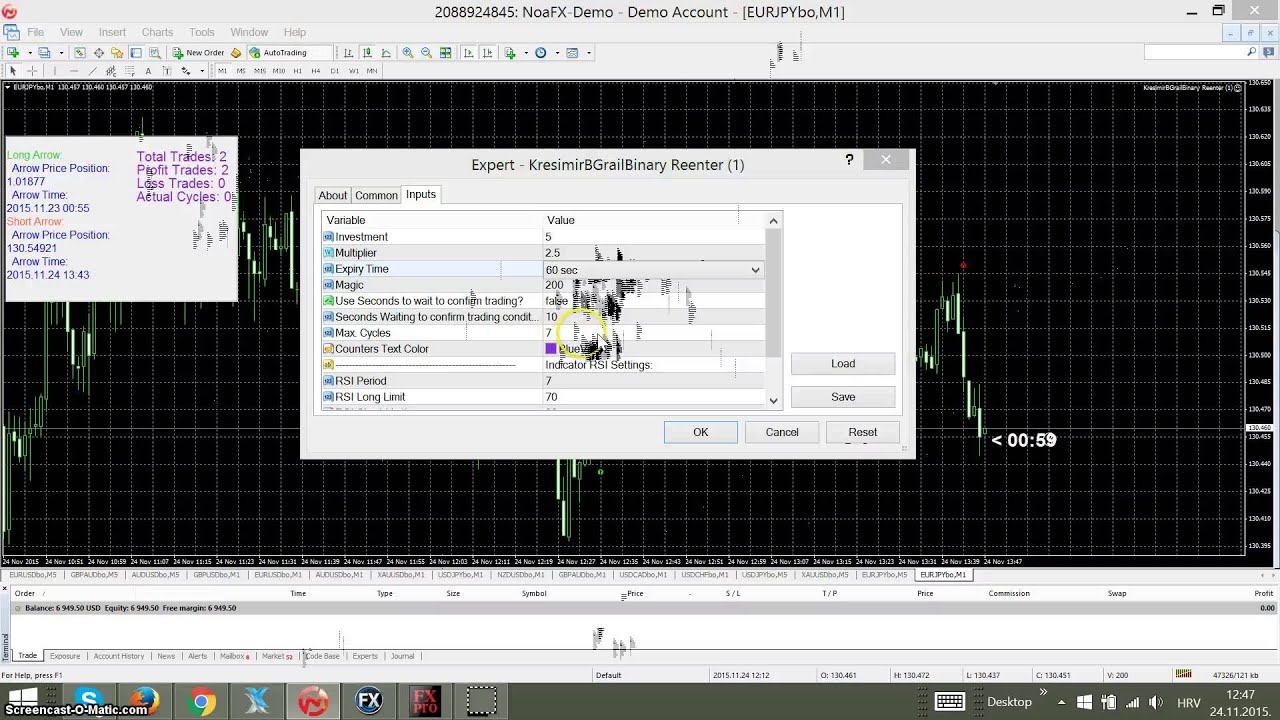
Task: Load an inputs preset
Action: [x=843, y=364]
